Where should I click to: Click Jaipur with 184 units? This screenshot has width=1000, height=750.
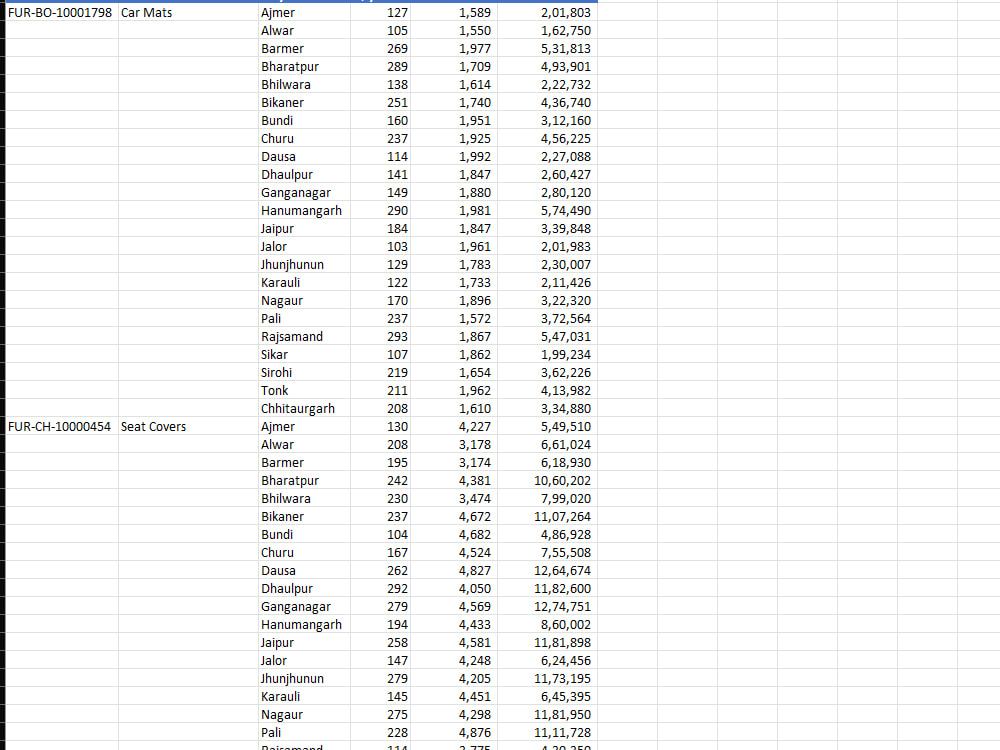[x=304, y=228]
